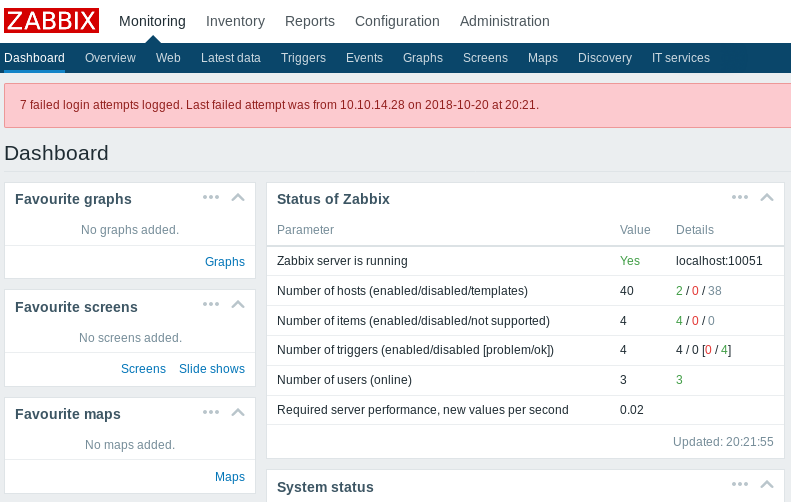The height and width of the screenshot is (502, 791).
Task: Switch to the Triggers tab
Action: [x=303, y=58]
